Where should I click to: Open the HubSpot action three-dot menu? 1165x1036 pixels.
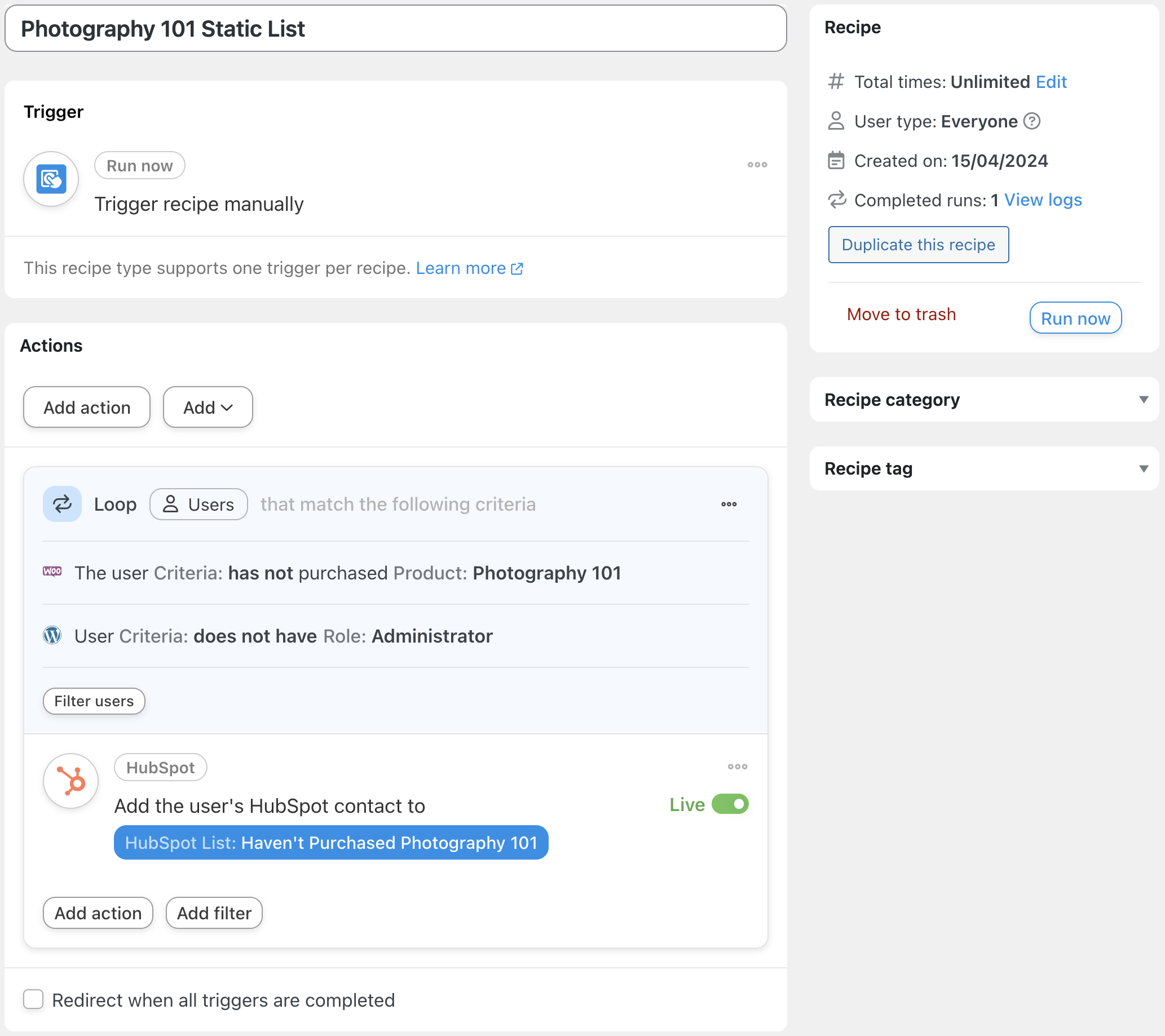[737, 767]
